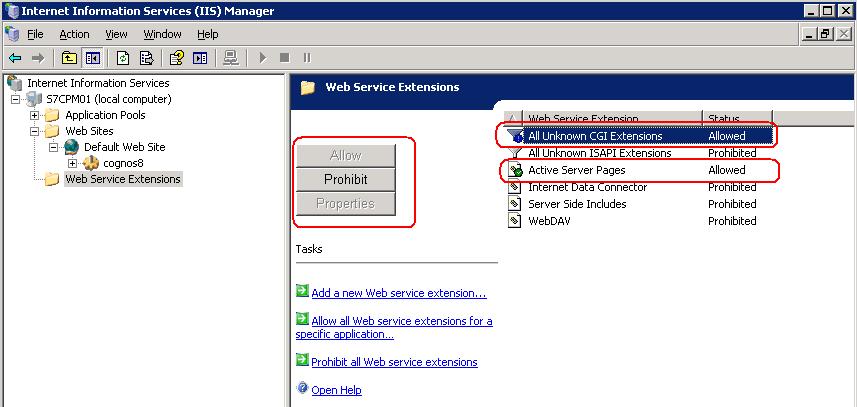The height and width of the screenshot is (407, 857).
Task: Select Internet Information Services root node
Action: pyautogui.click(x=98, y=83)
